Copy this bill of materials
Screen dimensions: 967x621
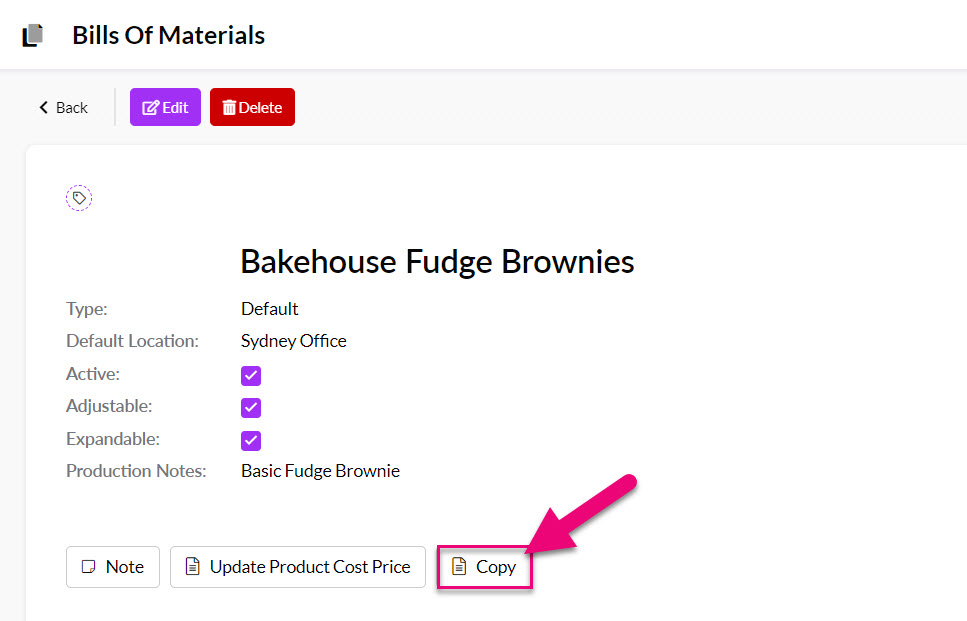(x=484, y=567)
